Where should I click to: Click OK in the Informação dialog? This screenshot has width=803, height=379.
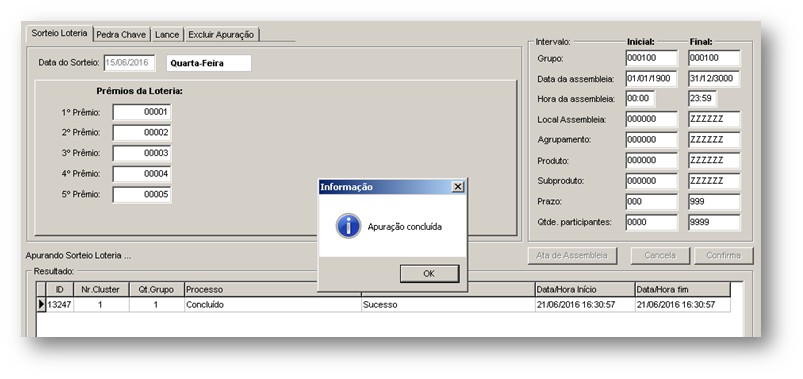point(429,273)
